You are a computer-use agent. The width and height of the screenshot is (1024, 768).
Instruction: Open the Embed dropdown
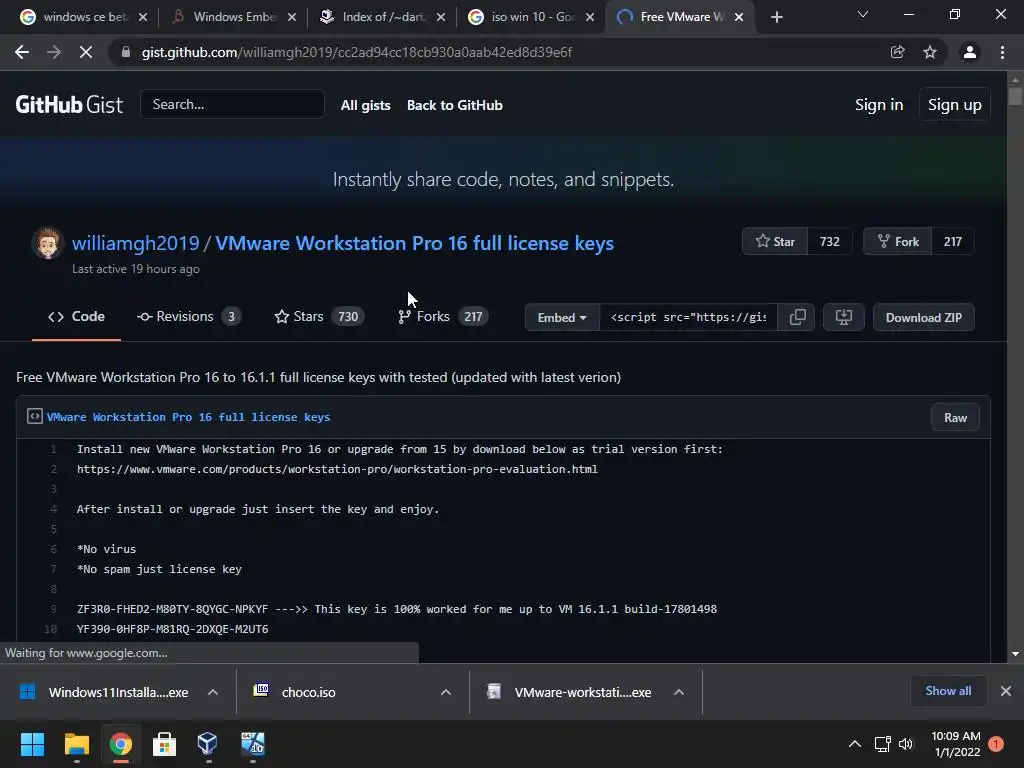coord(562,317)
